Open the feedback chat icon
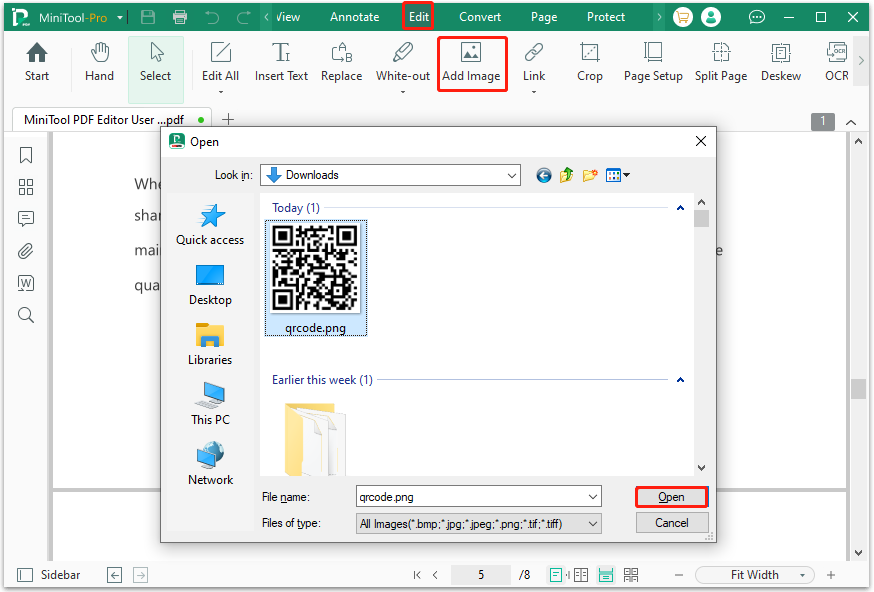 (756, 17)
